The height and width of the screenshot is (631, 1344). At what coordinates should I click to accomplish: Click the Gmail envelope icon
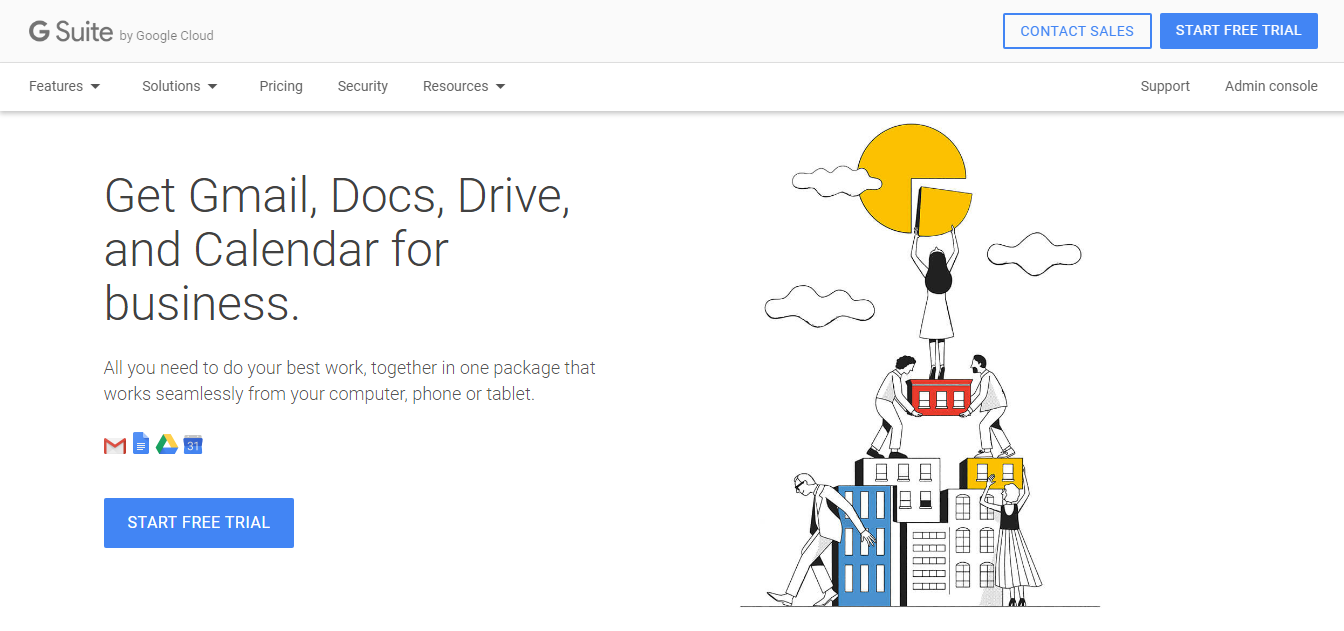coord(115,445)
